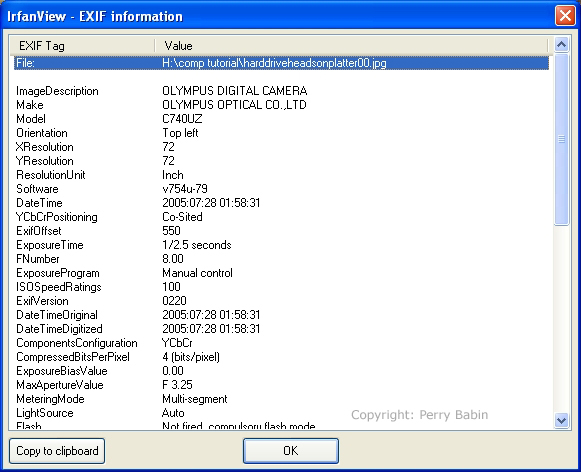
Task: Select the ISOSpeedRatings row
Action: coord(282,287)
